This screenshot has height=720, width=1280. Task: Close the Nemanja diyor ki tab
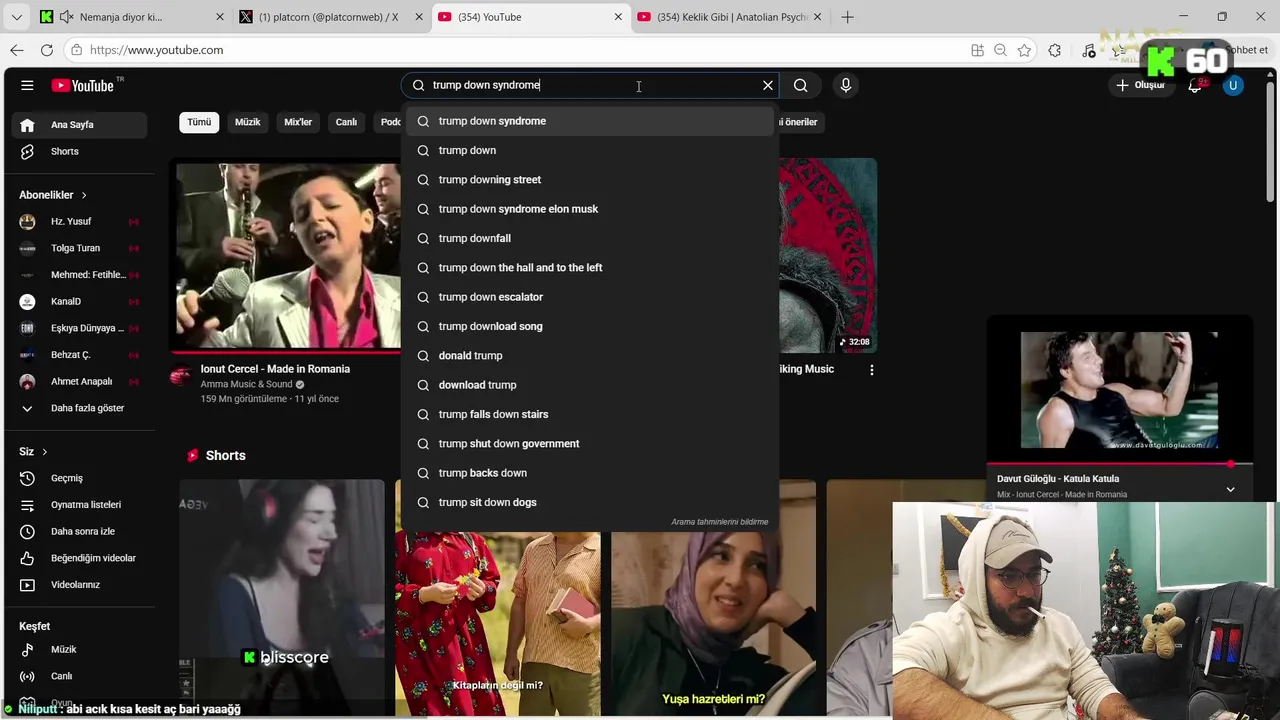coord(220,17)
